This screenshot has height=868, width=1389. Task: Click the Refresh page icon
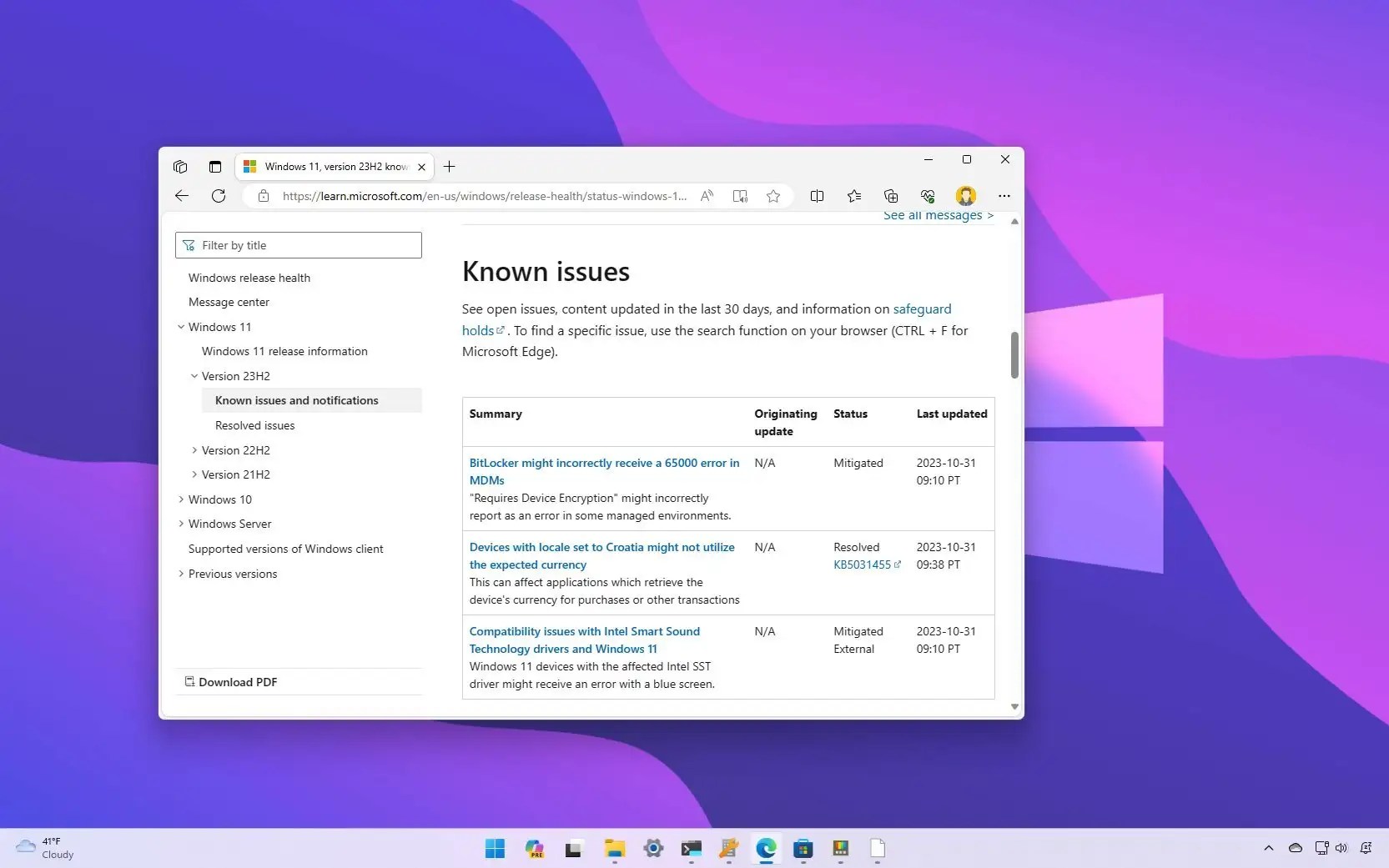click(218, 196)
